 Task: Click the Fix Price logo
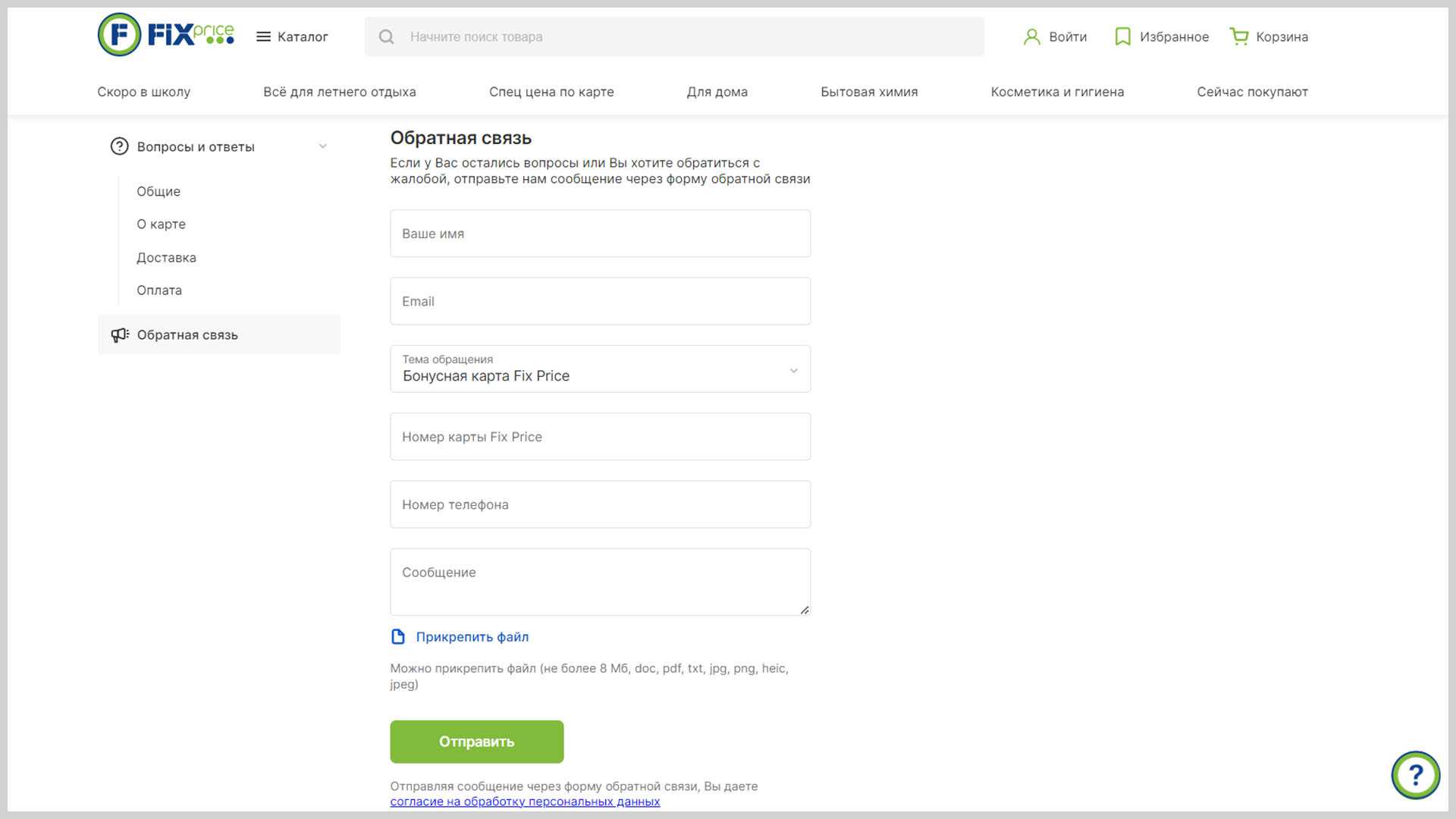tap(165, 35)
